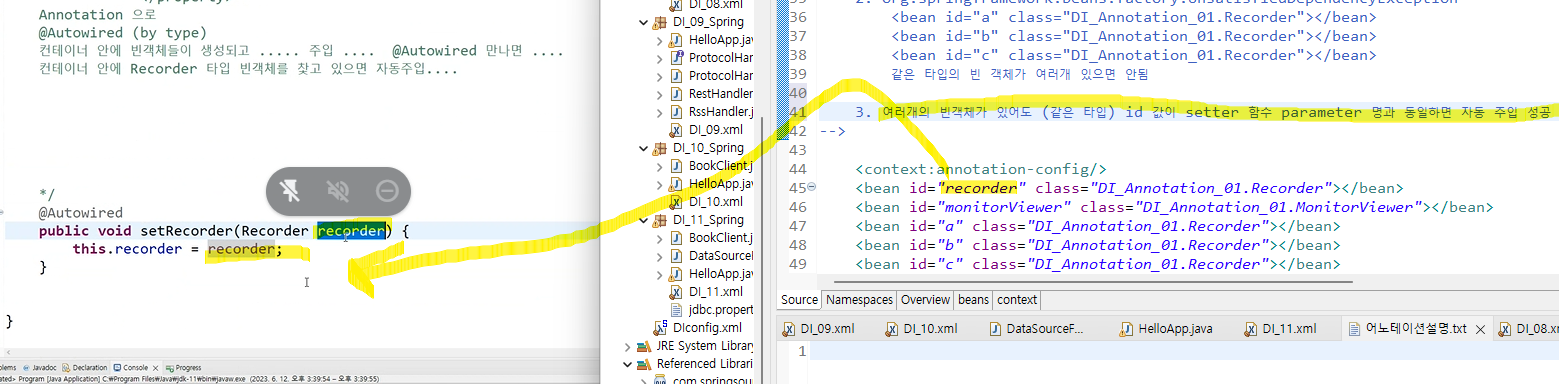The height and width of the screenshot is (384, 1559).
Task: Click the muted speaker icon on floating toolbar
Action: pos(338,191)
